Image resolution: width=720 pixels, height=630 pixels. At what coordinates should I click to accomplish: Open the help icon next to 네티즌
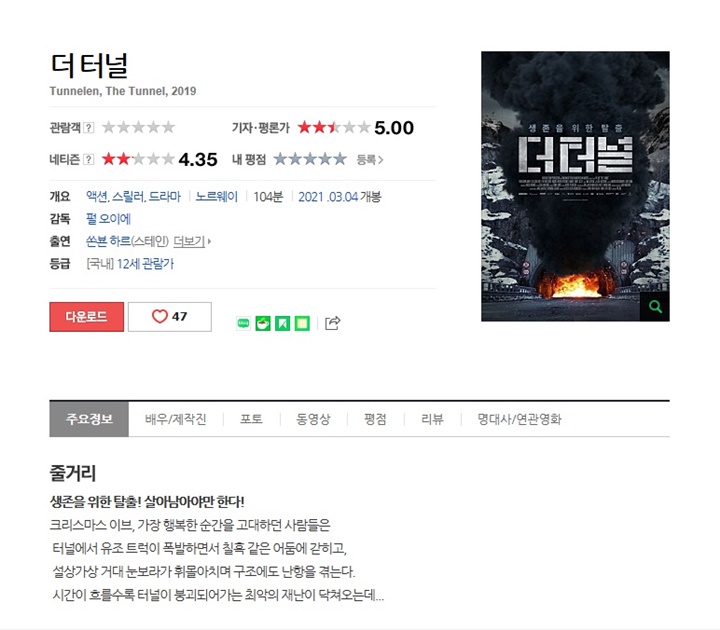89,159
